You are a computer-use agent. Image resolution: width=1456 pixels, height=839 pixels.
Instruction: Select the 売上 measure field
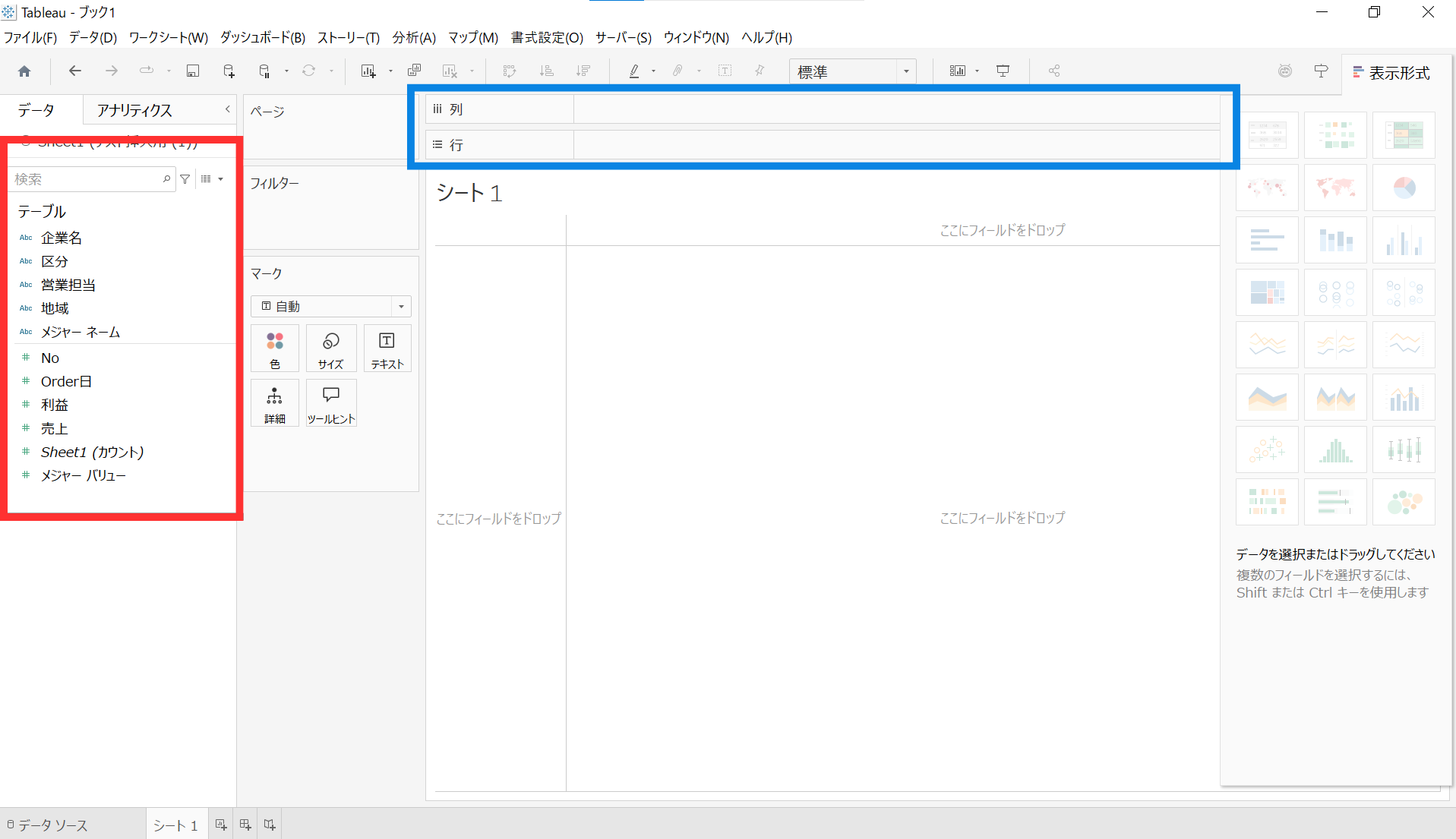55,429
